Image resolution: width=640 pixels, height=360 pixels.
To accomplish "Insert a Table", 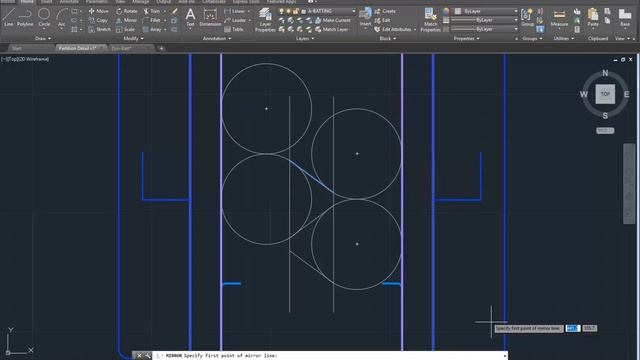I will [234, 29].
